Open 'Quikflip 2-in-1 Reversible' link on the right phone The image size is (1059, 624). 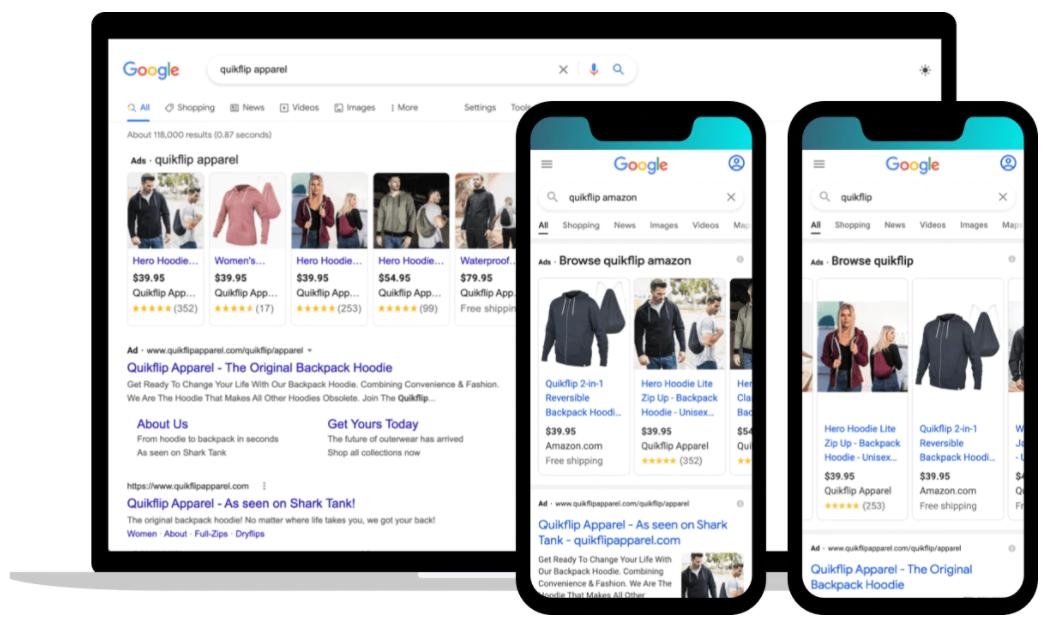tap(957, 443)
